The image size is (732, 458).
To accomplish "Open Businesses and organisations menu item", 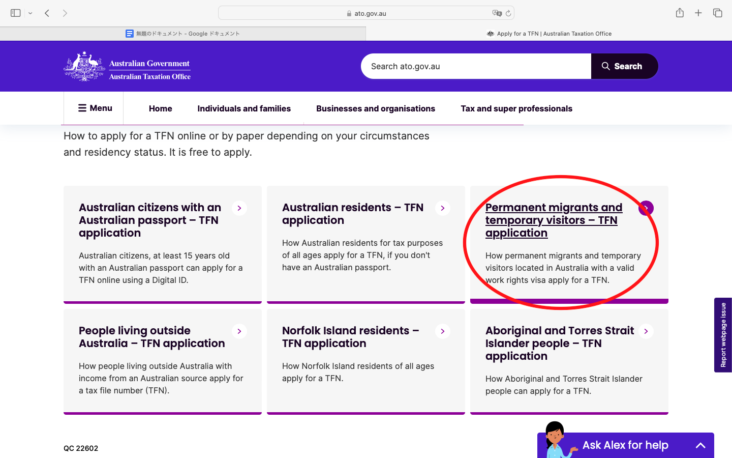I will [375, 108].
